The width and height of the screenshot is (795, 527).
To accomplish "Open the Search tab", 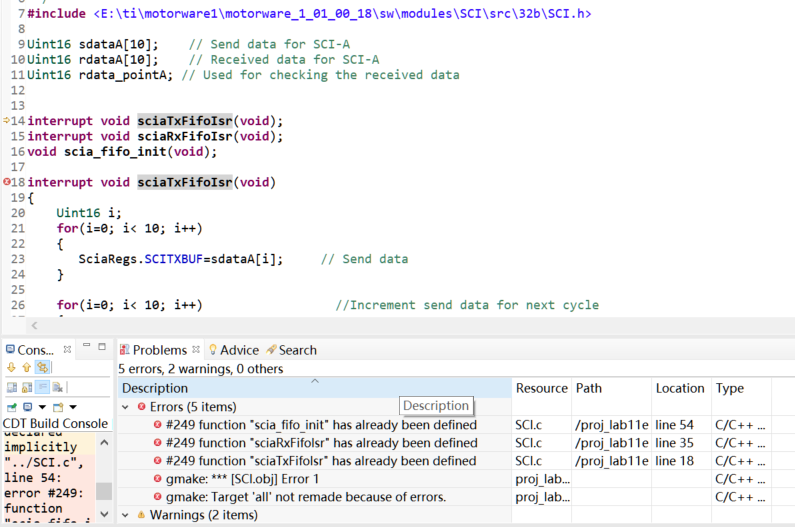I will (x=291, y=350).
